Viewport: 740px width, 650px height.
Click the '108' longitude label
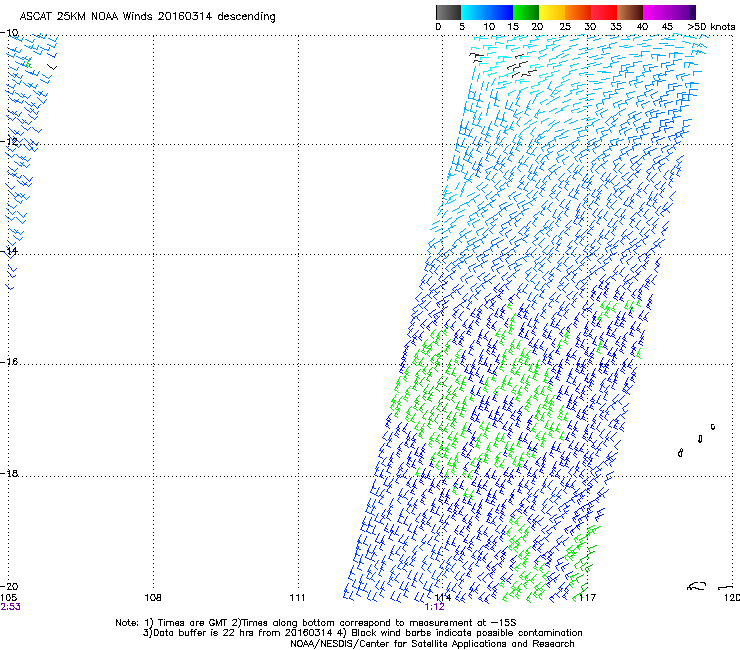[x=153, y=598]
